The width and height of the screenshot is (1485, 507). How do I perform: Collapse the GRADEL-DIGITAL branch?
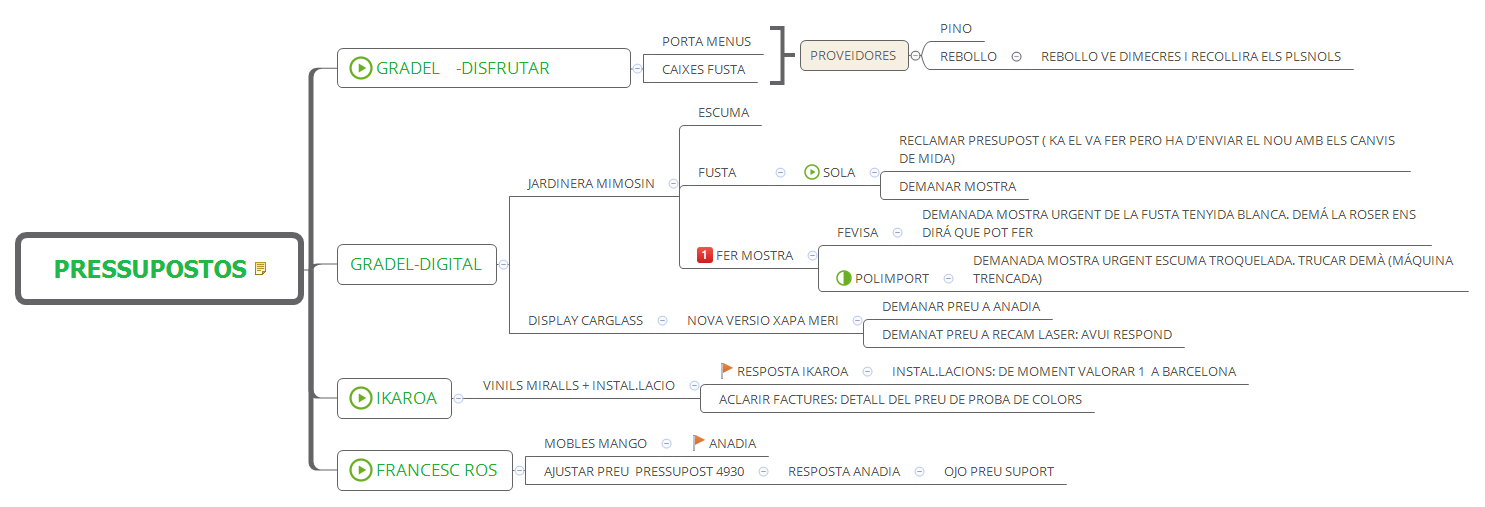(x=504, y=265)
